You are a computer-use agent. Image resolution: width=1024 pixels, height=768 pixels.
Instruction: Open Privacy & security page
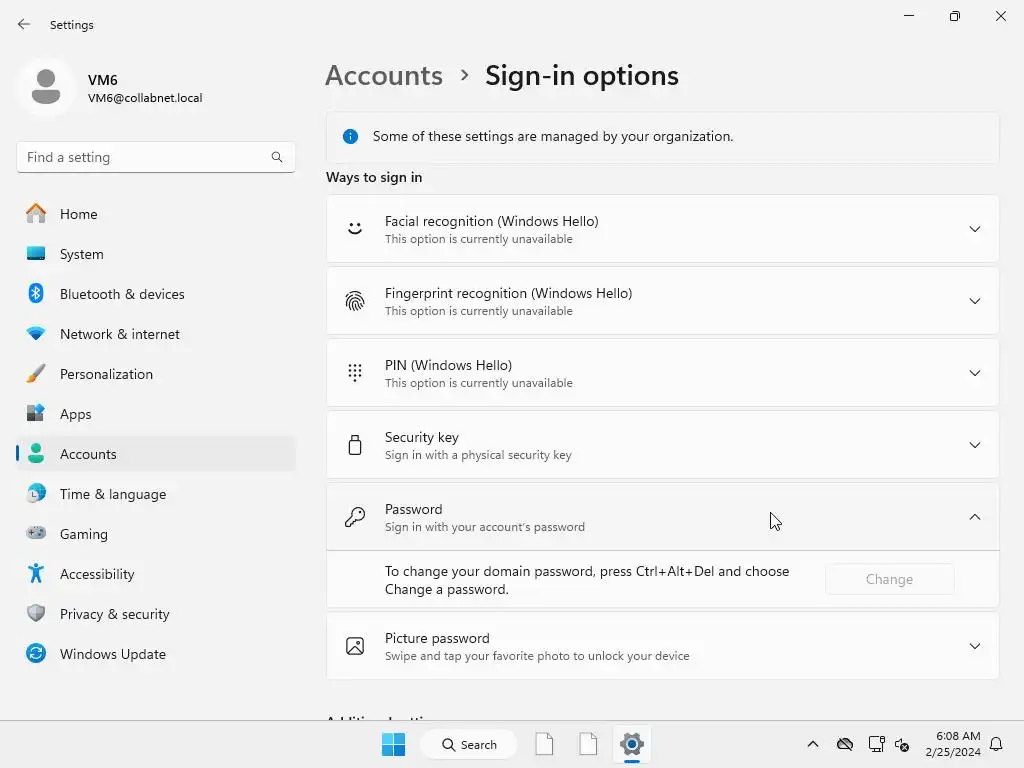pos(156,615)
